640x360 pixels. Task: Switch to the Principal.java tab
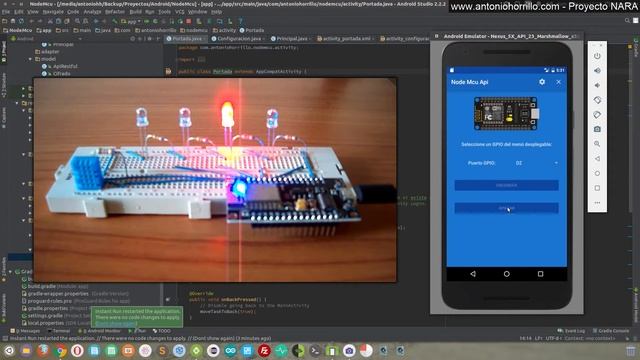(x=291, y=39)
